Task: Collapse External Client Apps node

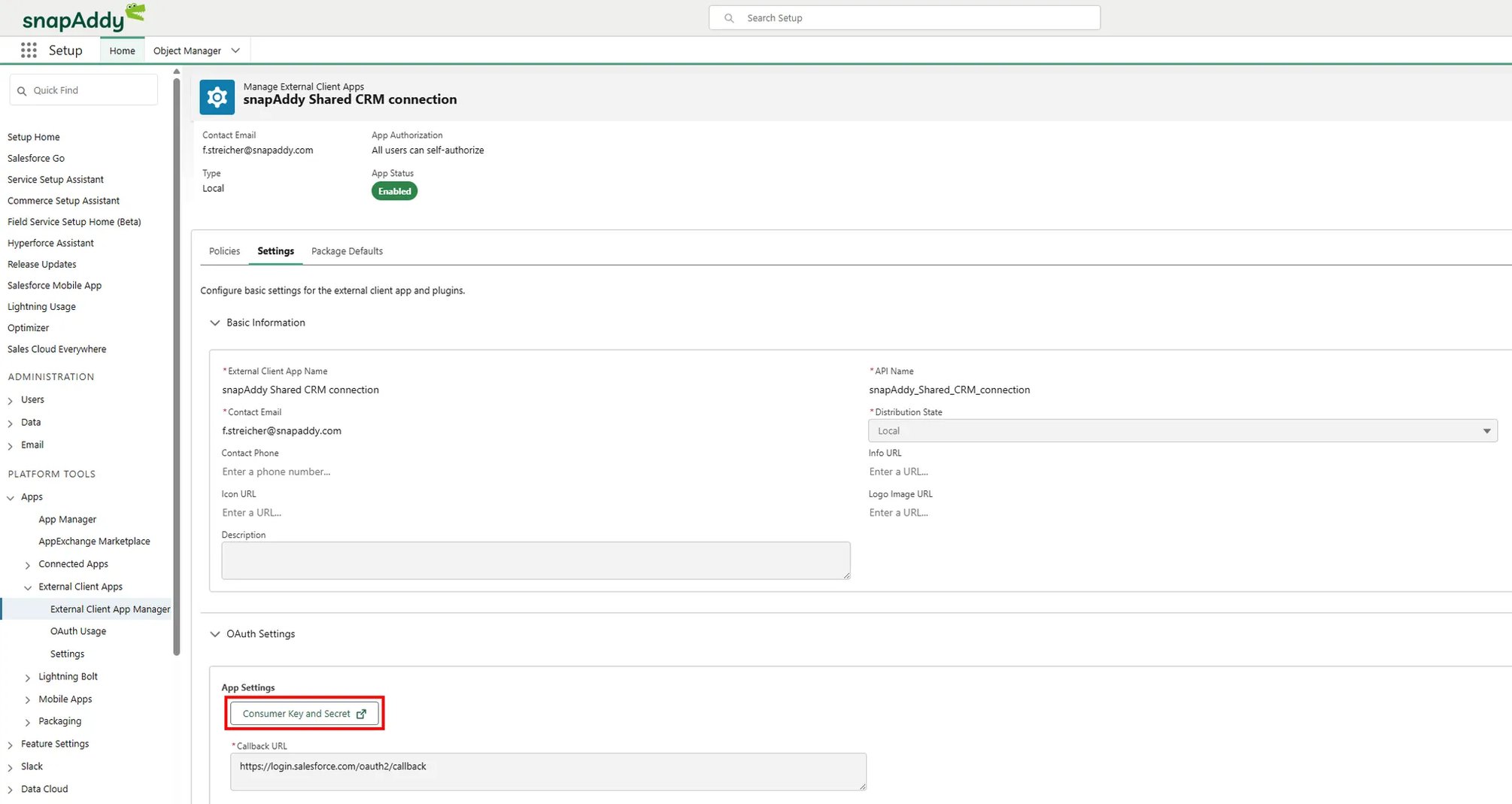Action: (28, 587)
